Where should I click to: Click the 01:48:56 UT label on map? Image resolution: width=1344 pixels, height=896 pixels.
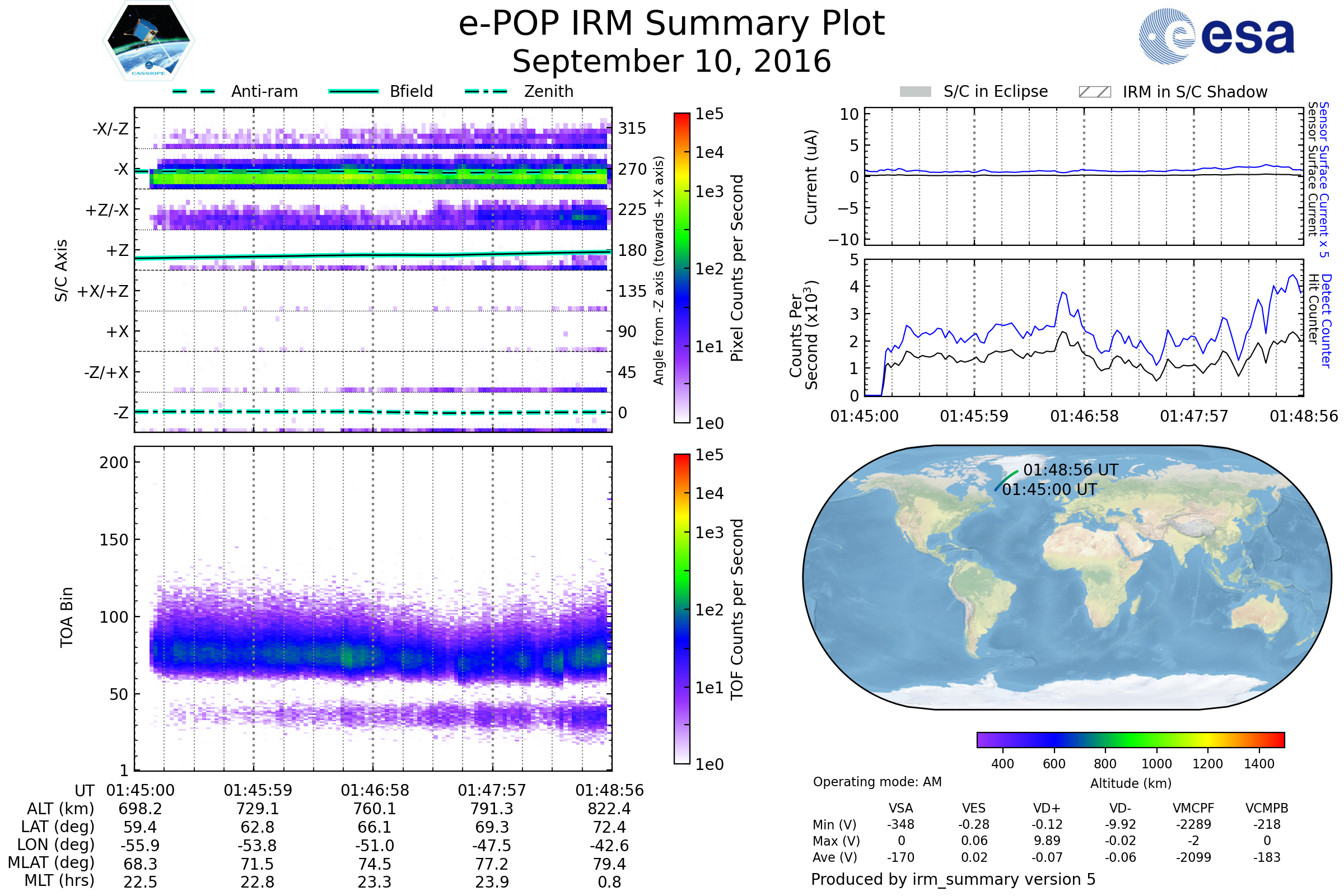click(x=1070, y=470)
